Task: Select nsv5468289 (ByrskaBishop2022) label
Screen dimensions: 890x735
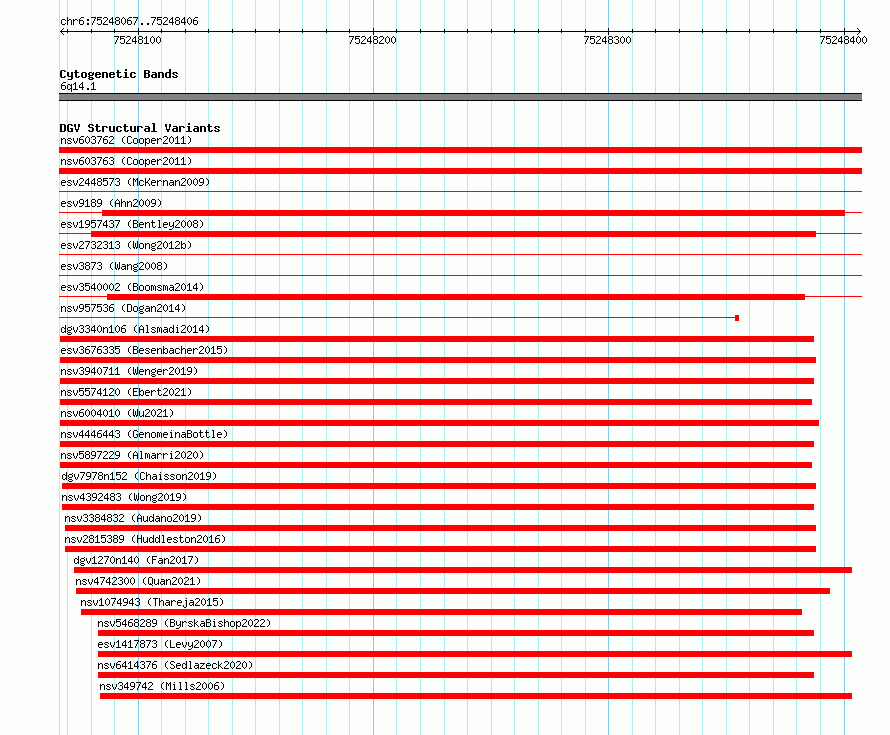Action: pyautogui.click(x=184, y=623)
